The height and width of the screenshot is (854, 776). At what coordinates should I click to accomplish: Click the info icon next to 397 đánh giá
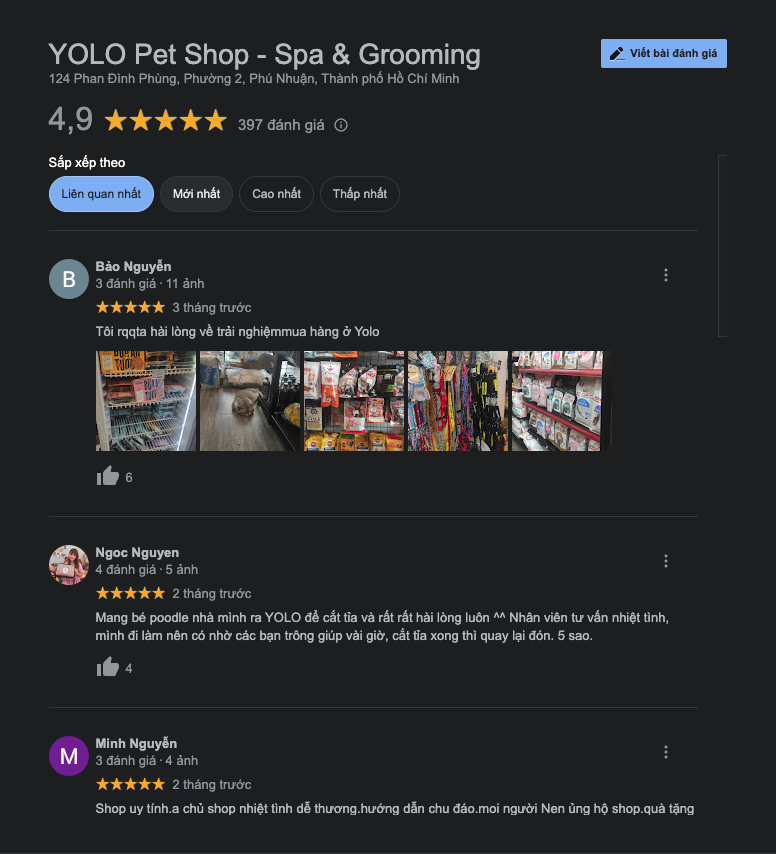341,125
